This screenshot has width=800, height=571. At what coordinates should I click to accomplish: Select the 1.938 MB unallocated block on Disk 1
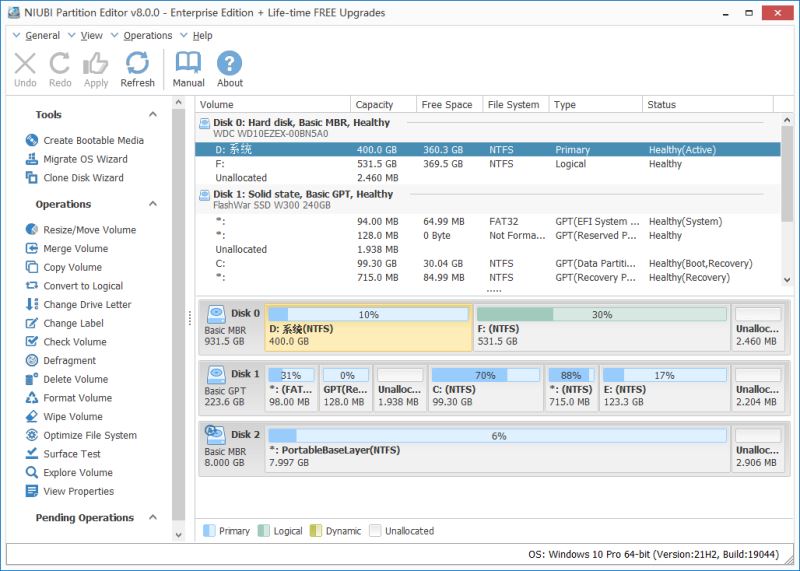pos(400,388)
